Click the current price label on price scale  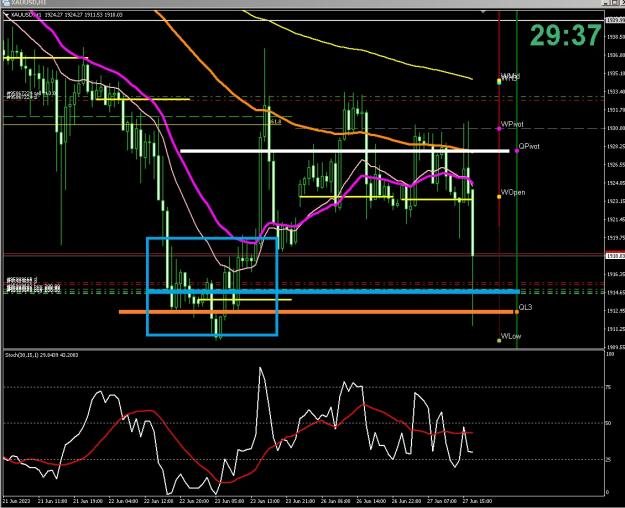click(615, 256)
